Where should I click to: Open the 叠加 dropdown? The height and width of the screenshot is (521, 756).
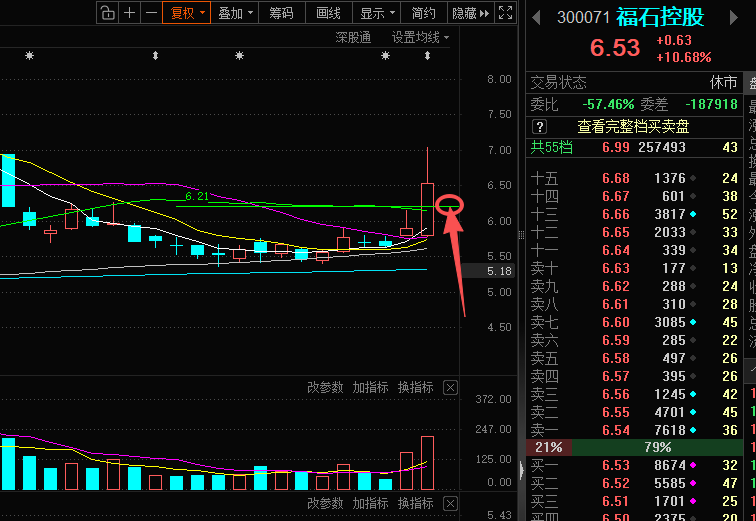coord(235,13)
